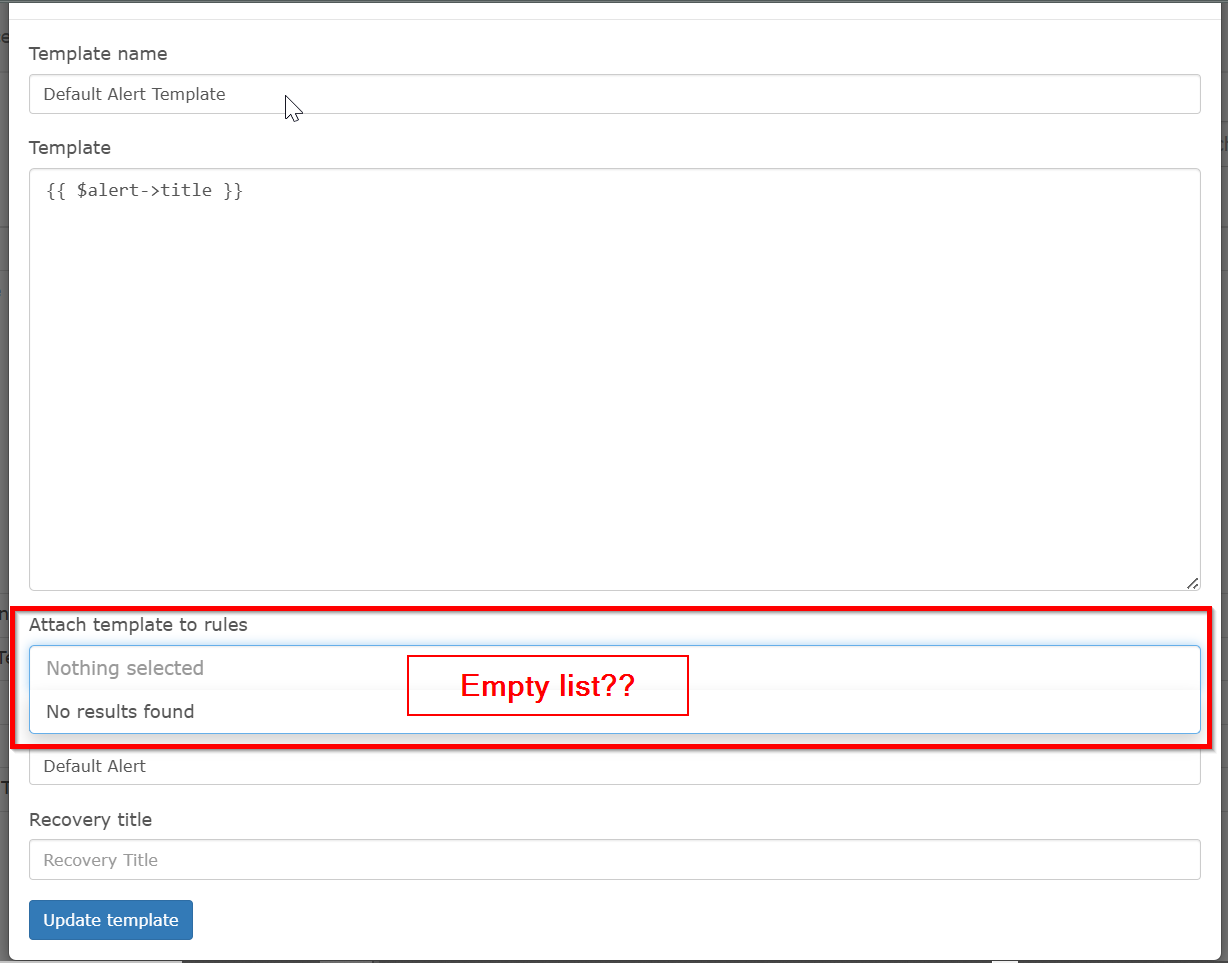This screenshot has height=963, width=1228.
Task: Click the 'Default Alert' title field
Action: 614,766
